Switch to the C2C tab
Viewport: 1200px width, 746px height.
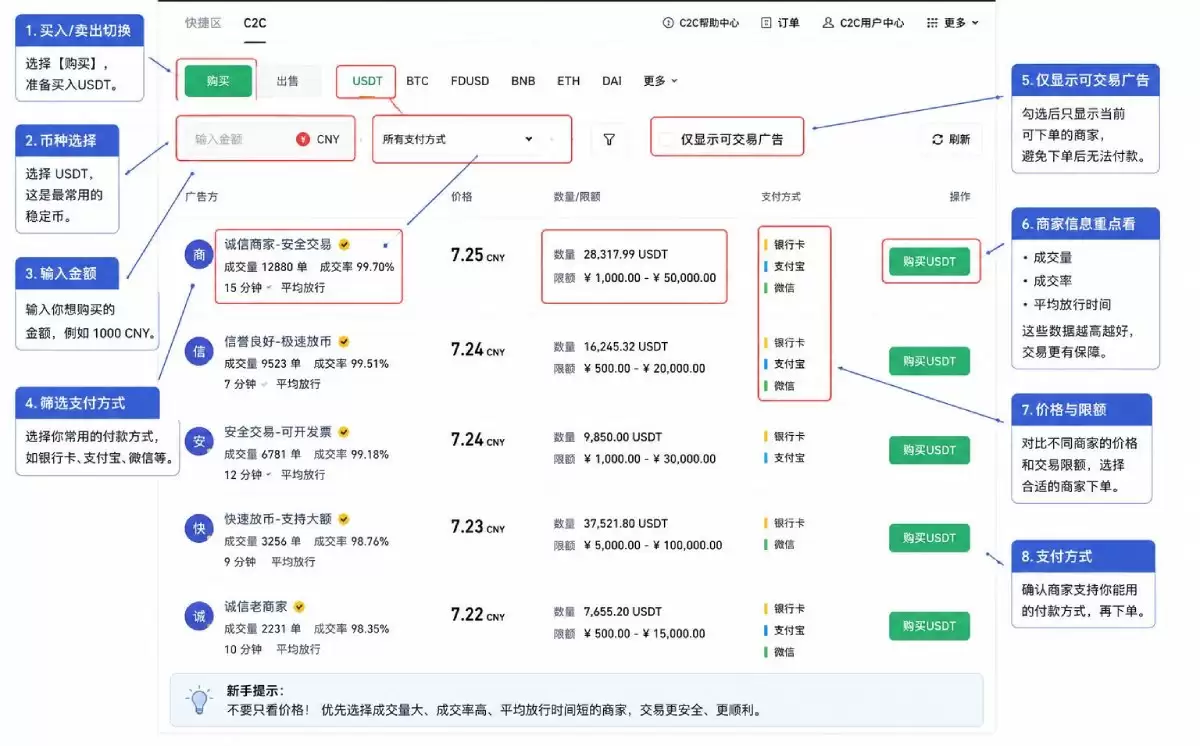255,23
